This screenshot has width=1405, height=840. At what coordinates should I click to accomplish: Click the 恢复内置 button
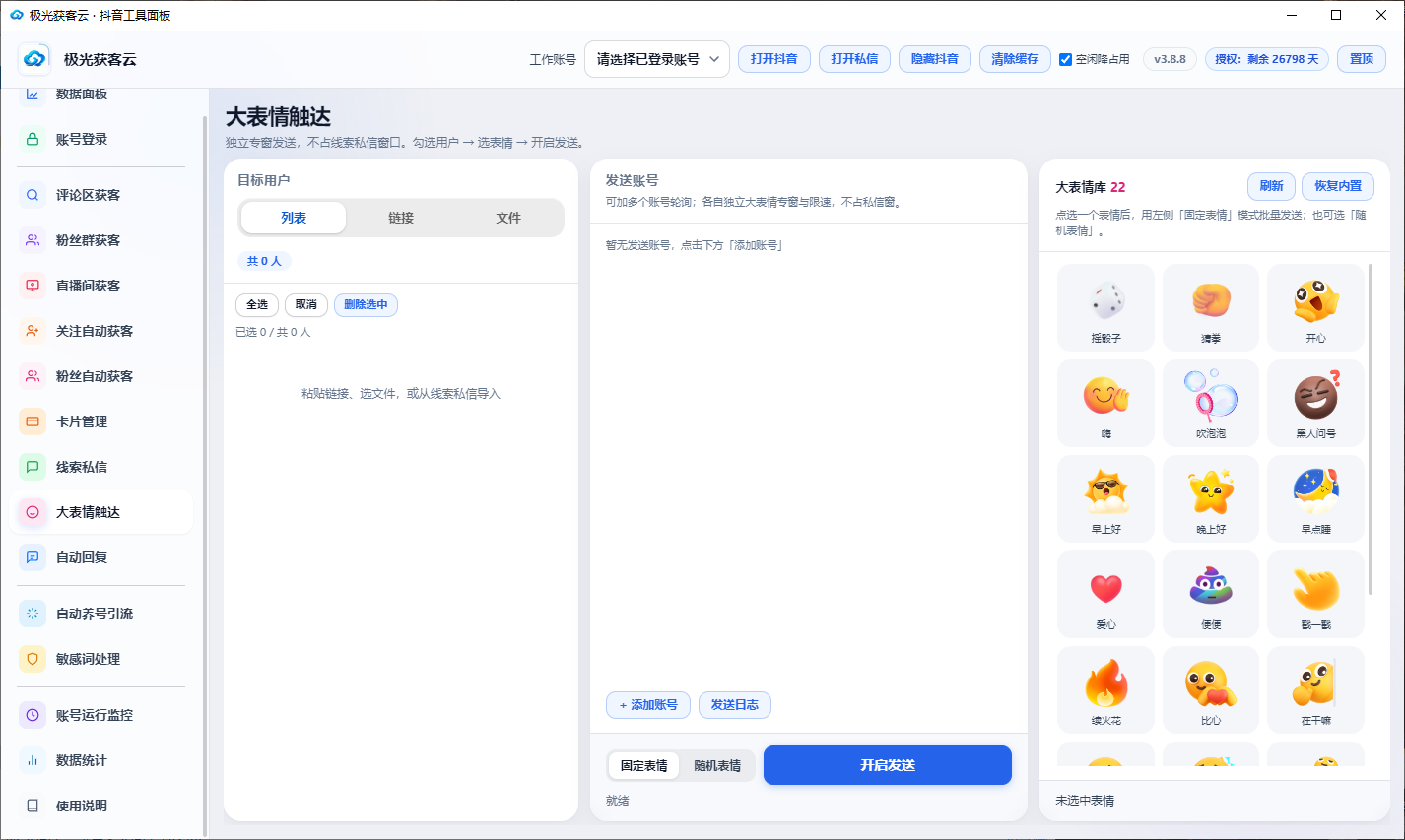point(1338,186)
